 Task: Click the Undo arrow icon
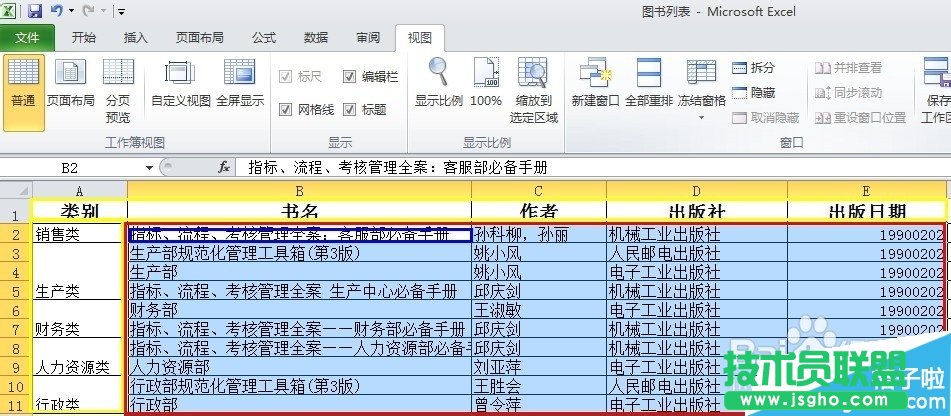56,10
